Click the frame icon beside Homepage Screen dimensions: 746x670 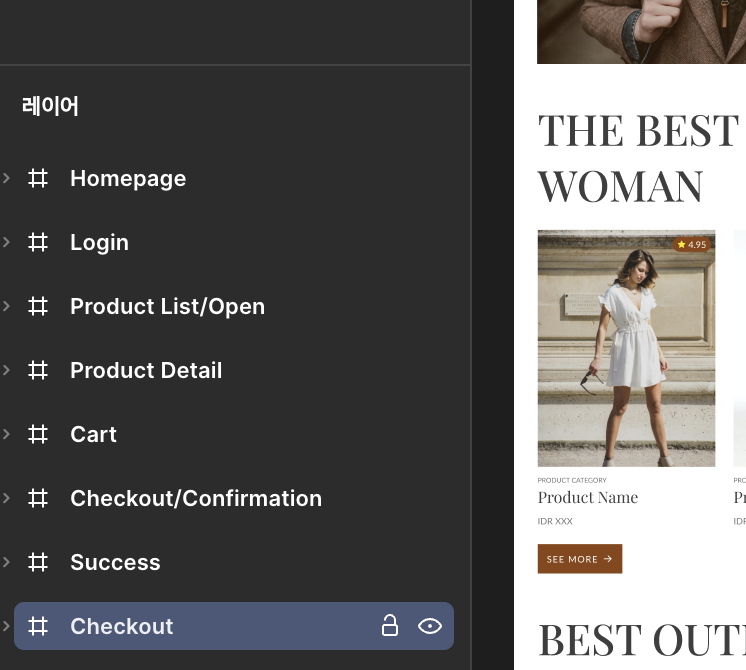pyautogui.click(x=38, y=178)
